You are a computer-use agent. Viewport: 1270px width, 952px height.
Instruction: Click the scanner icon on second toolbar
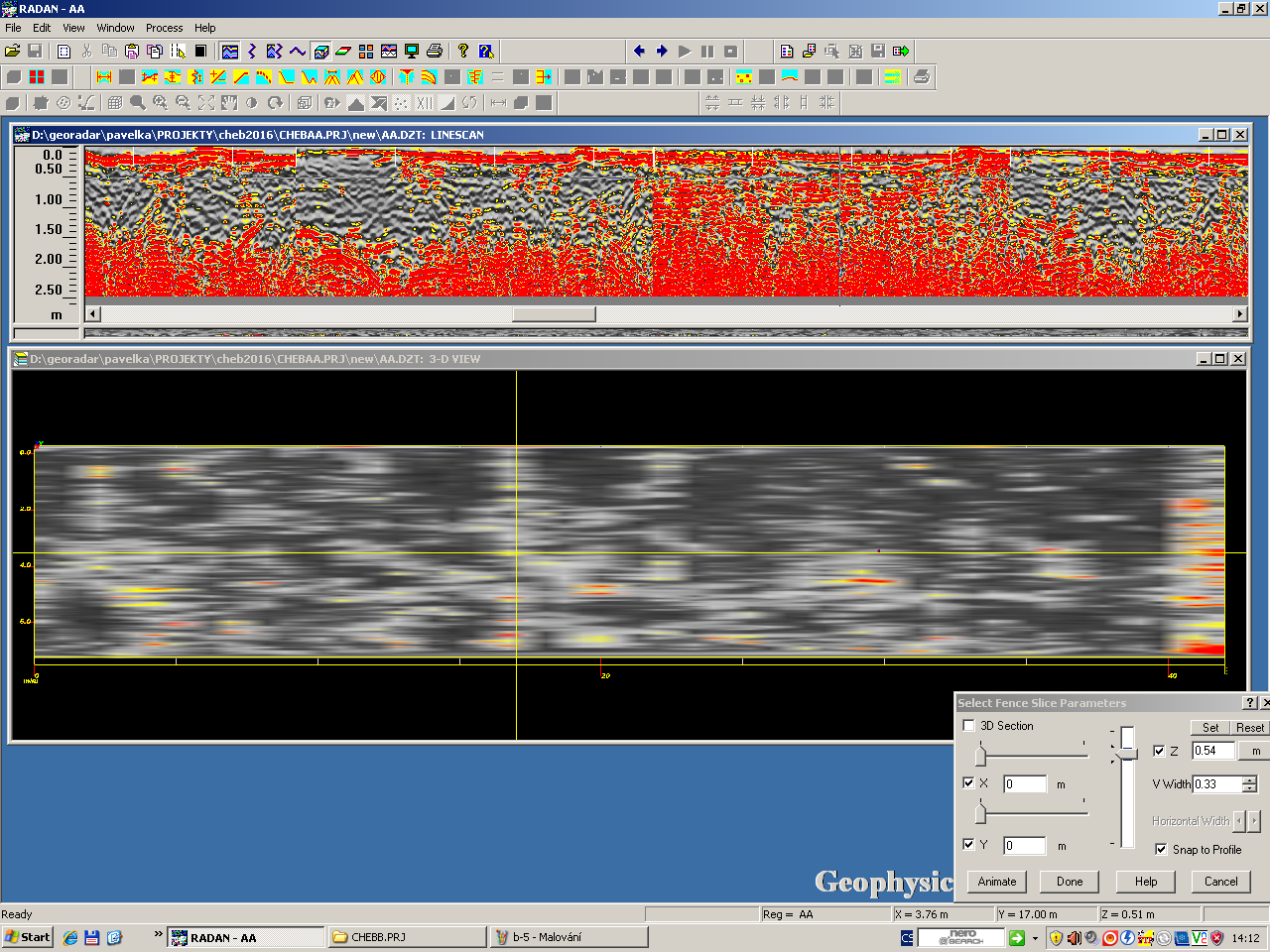click(x=922, y=76)
